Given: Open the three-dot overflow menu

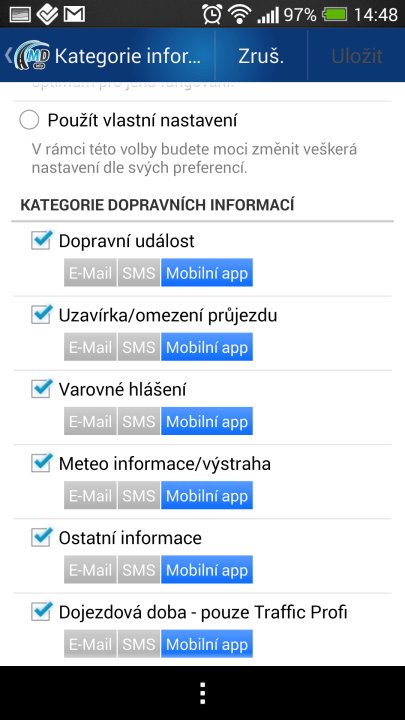Looking at the screenshot, I should [202, 693].
